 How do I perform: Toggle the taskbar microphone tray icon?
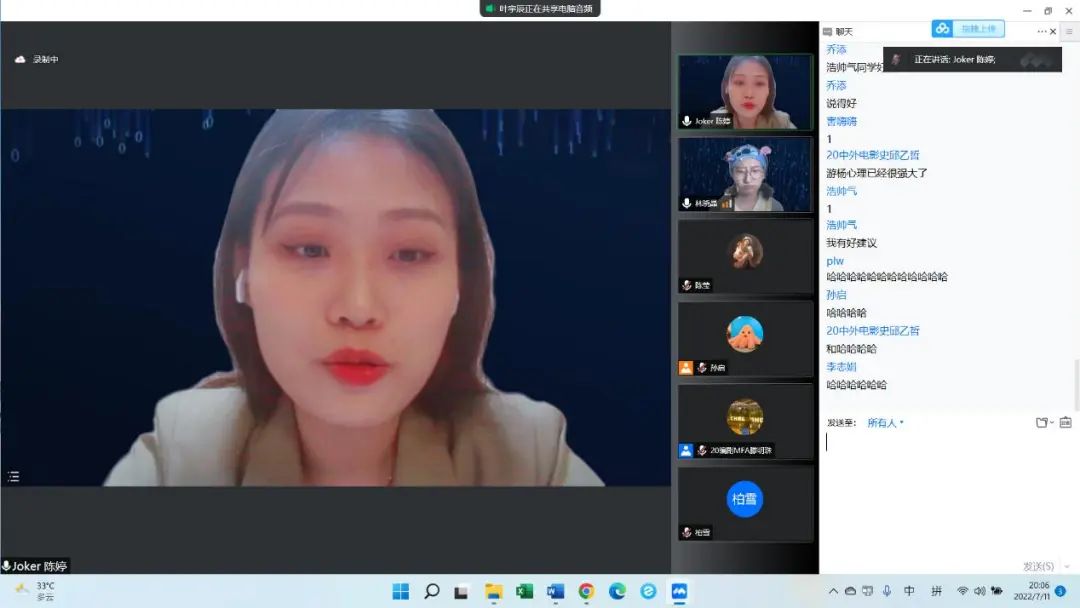coord(887,591)
